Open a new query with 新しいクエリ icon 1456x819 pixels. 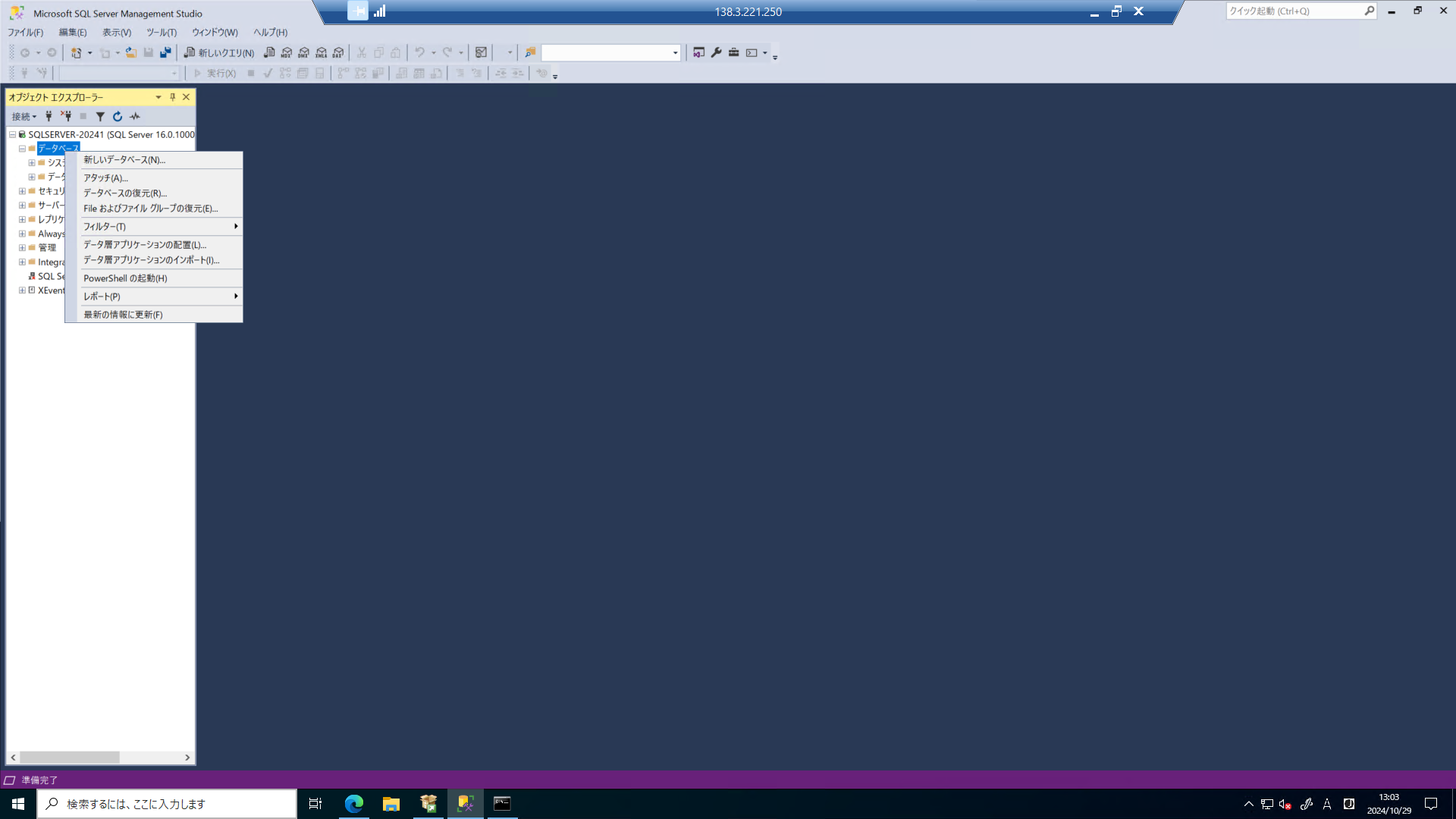220,52
